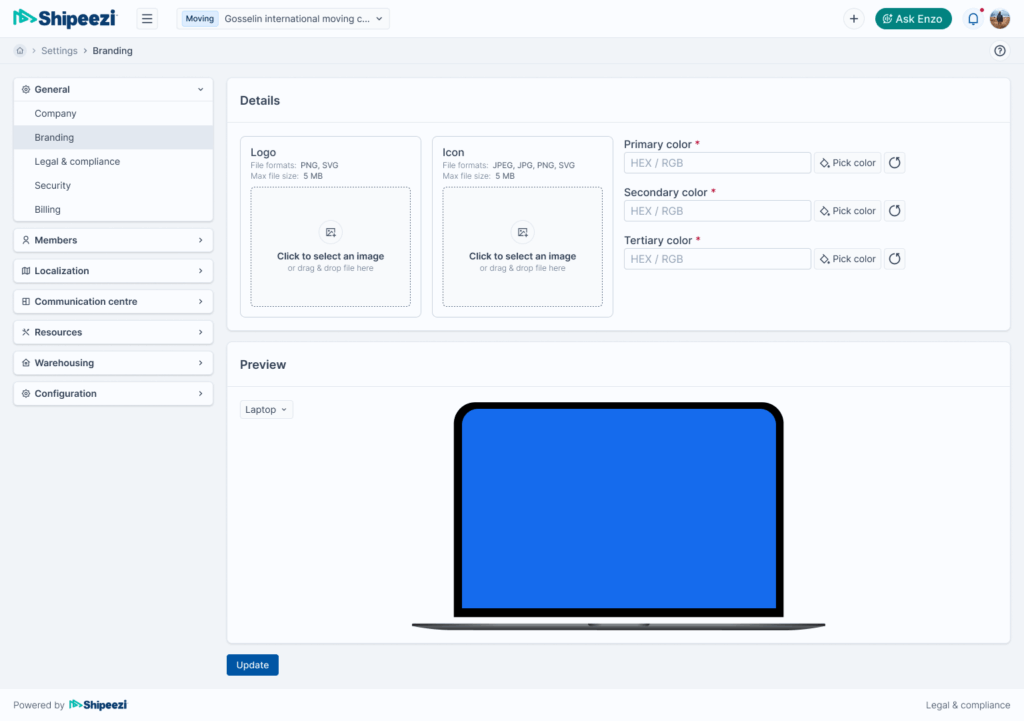The width and height of the screenshot is (1024, 721).
Task: Click the Secondary color HEX input field
Action: click(x=717, y=211)
